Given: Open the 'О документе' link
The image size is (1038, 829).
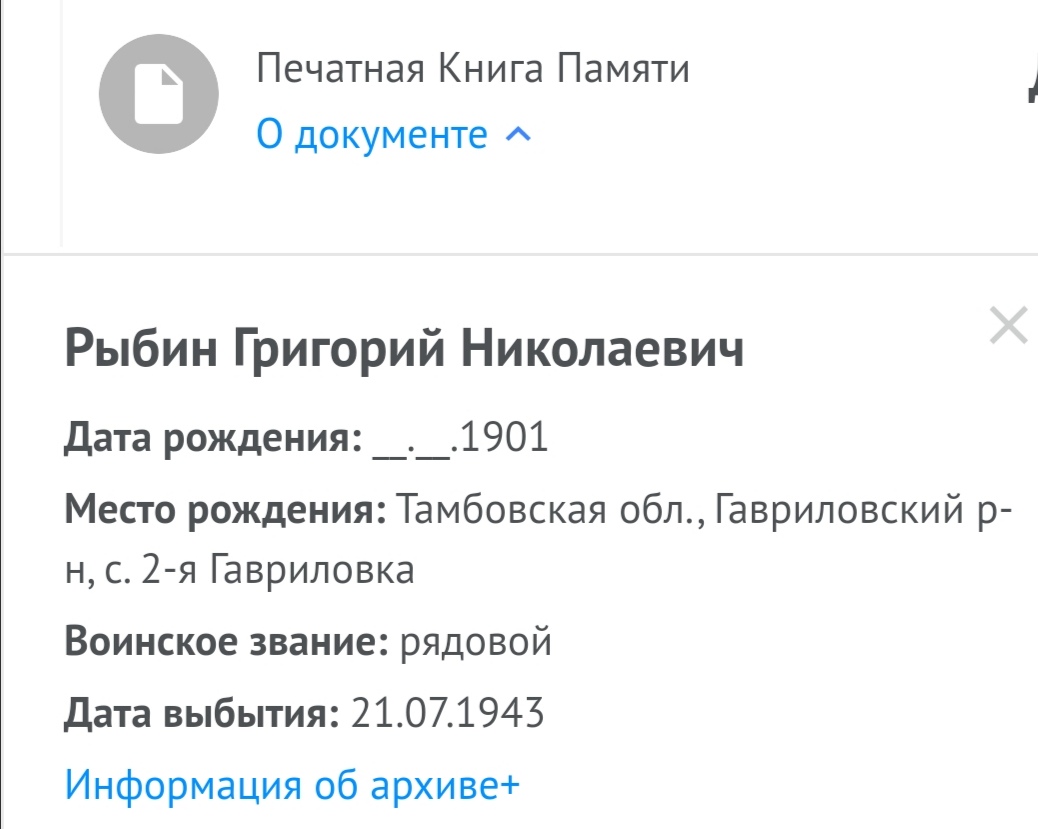Looking at the screenshot, I should [372, 134].
